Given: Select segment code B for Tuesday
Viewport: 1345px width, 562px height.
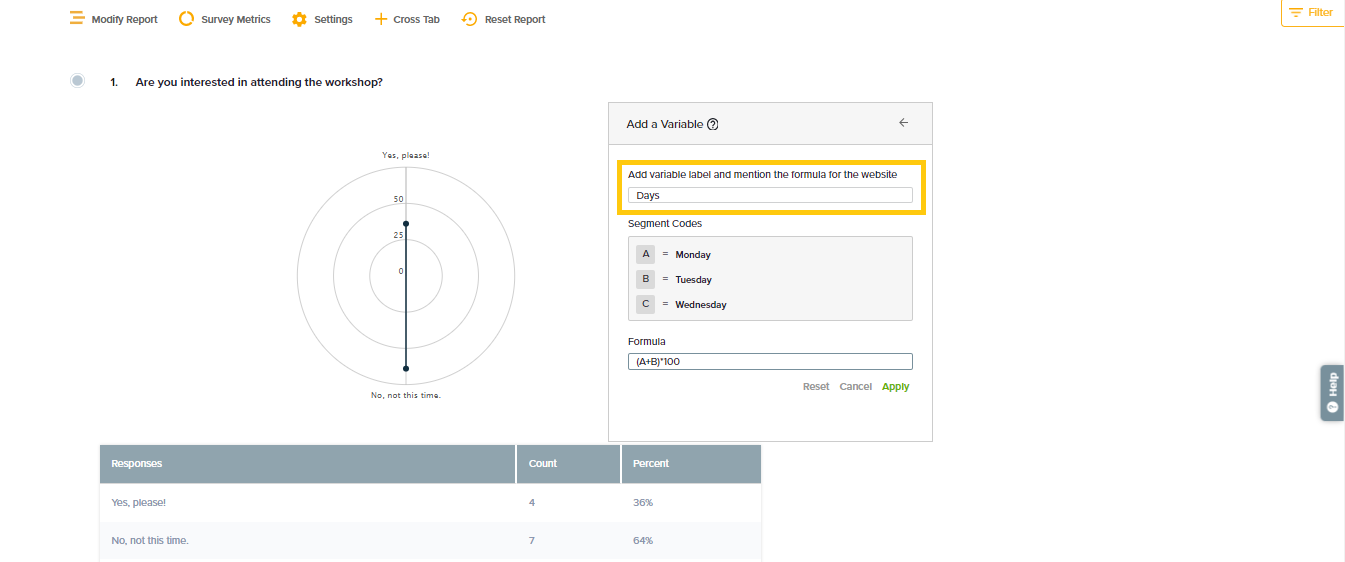Looking at the screenshot, I should 646,279.
